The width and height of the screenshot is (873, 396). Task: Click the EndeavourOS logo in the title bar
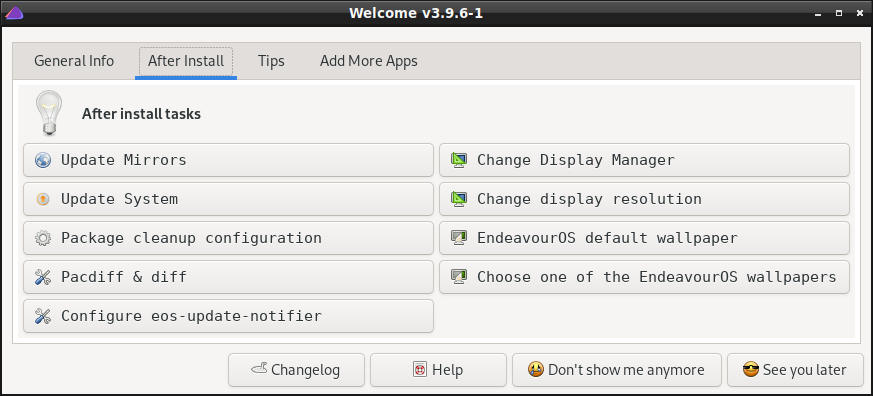(x=14, y=13)
